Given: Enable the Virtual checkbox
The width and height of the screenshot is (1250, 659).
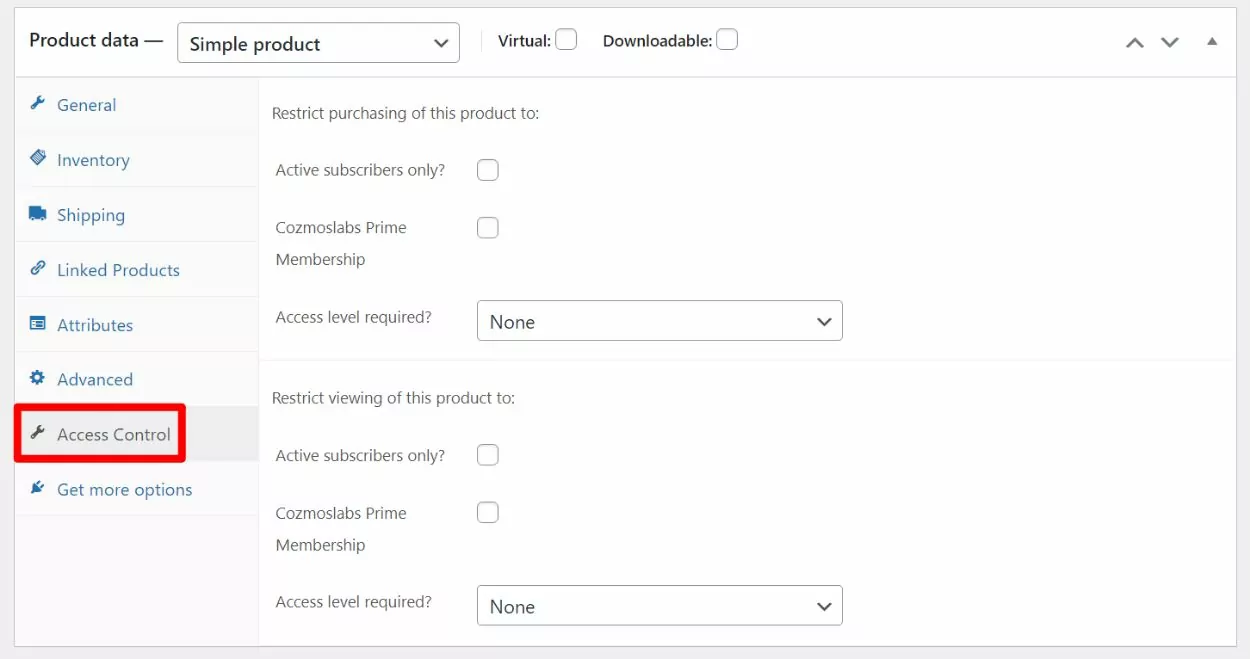Looking at the screenshot, I should [x=566, y=40].
